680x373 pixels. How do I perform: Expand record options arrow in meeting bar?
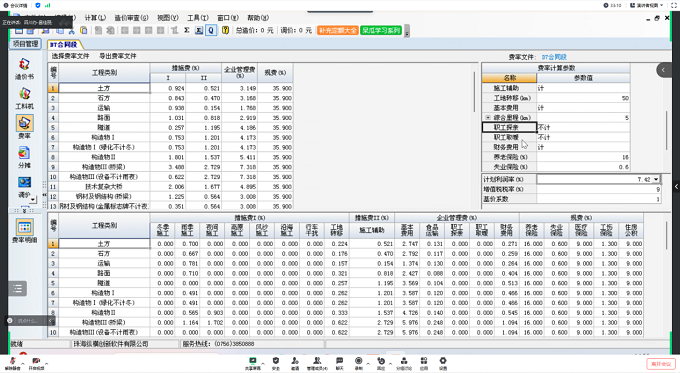point(368,363)
